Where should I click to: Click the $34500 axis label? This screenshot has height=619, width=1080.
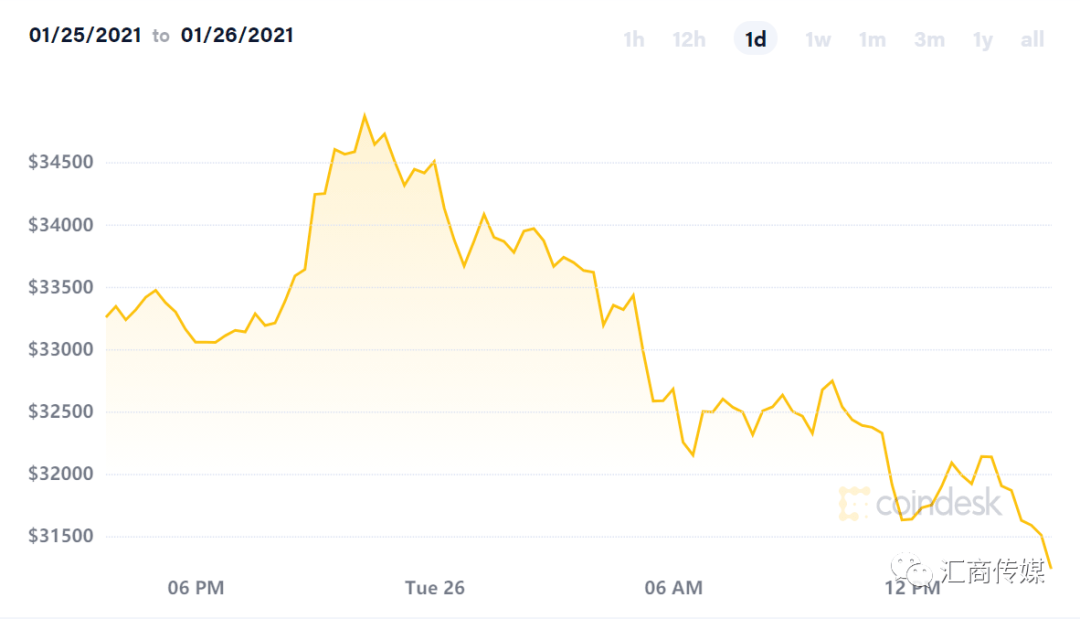click(61, 162)
